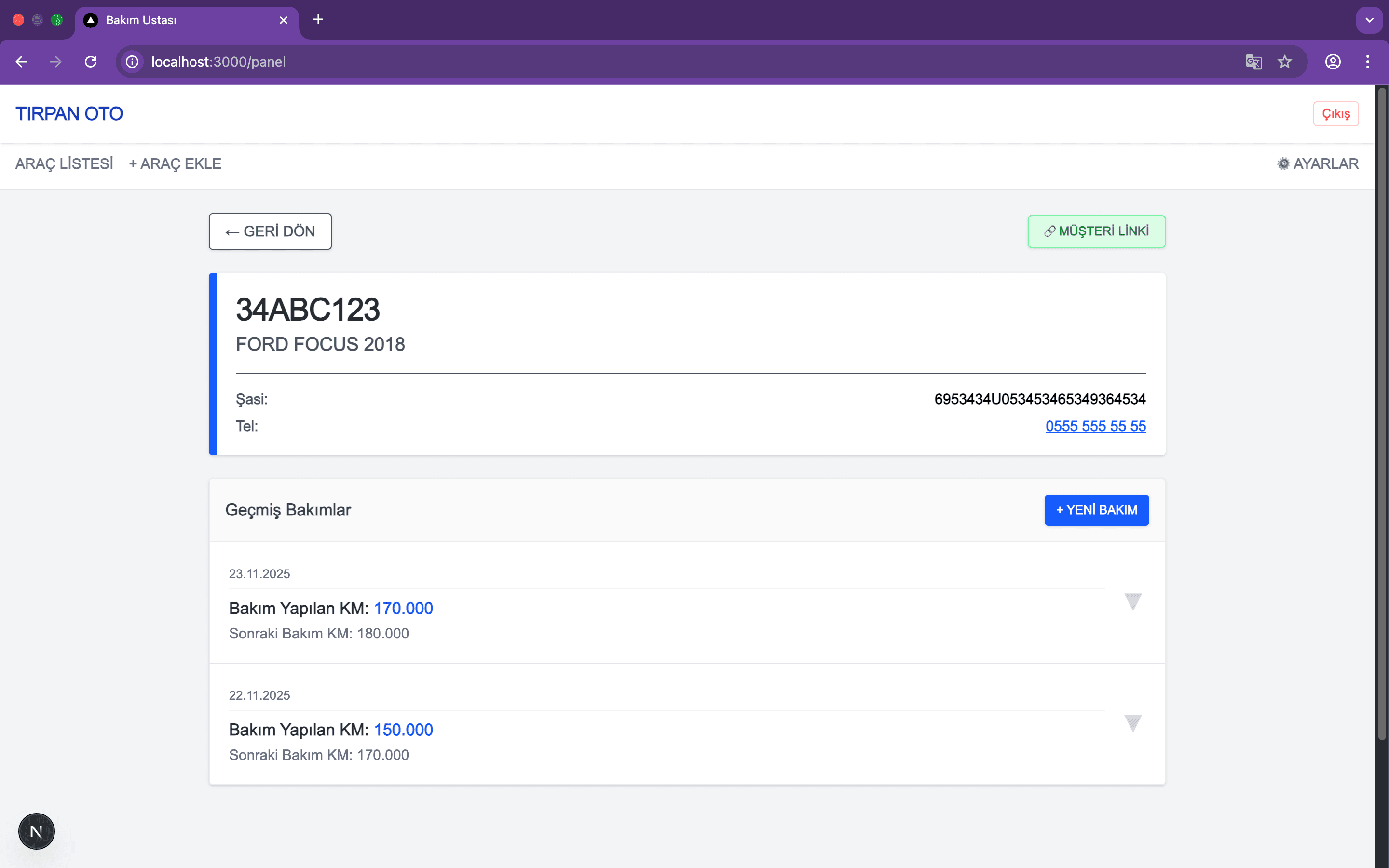Reload the page with refresh icon
The image size is (1389, 868).
91,61
